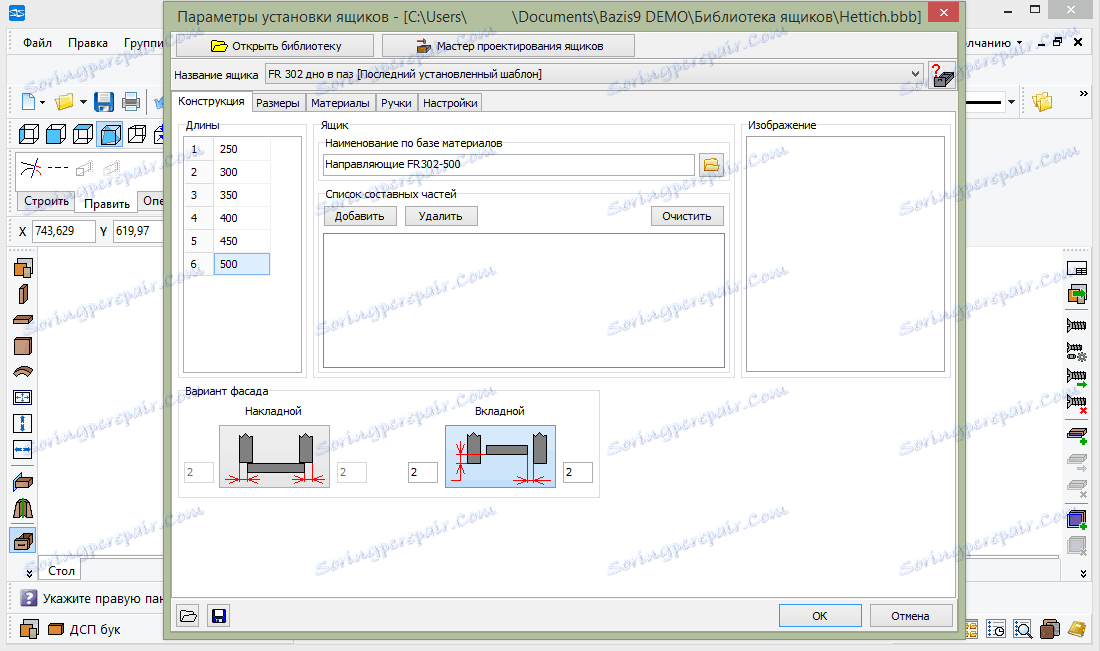Click the screw with red cross delete icon
This screenshot has width=1100, height=651.
[x=1076, y=403]
